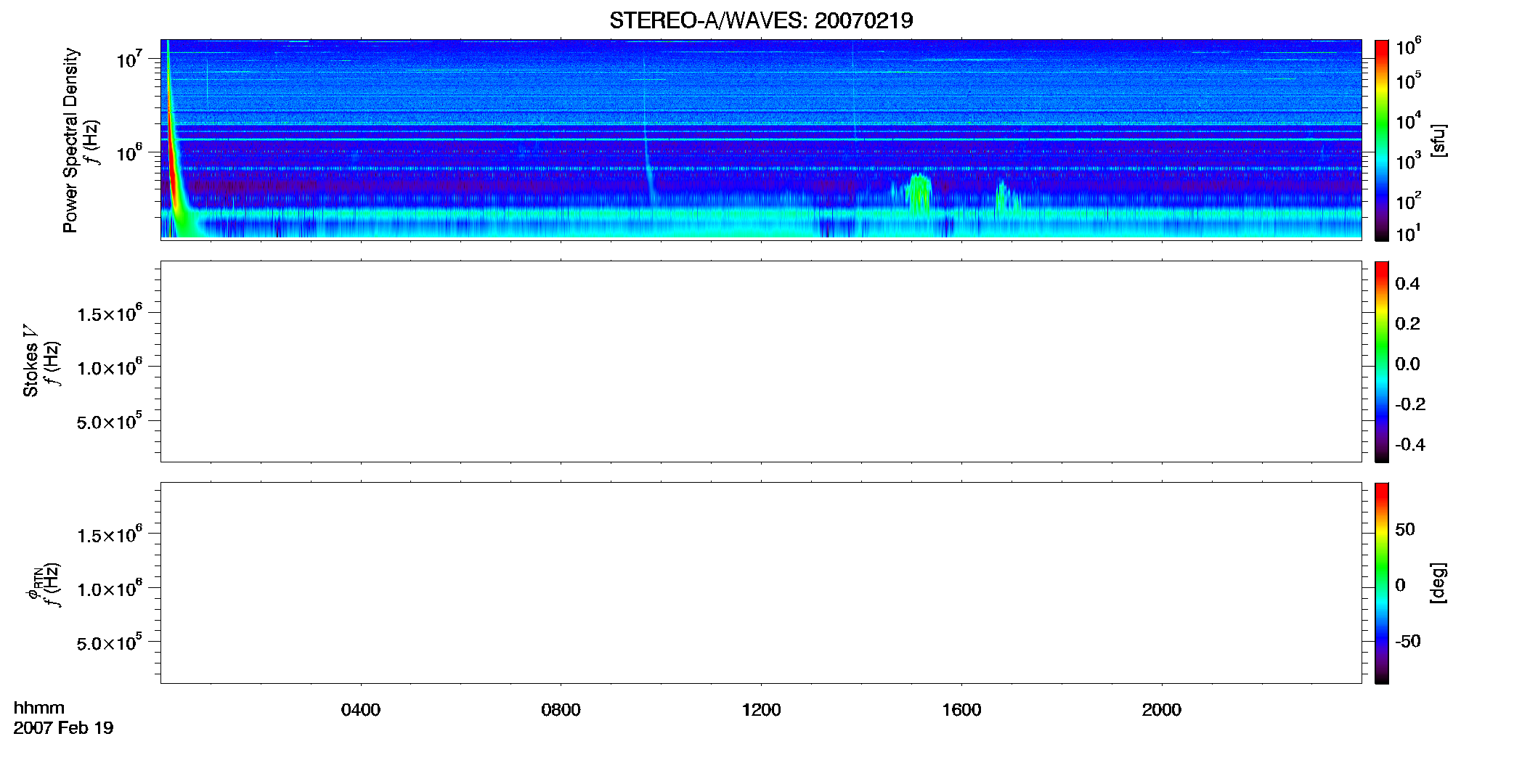
Task: Click the 2007 Feb 19 date label
Action: coord(63,728)
